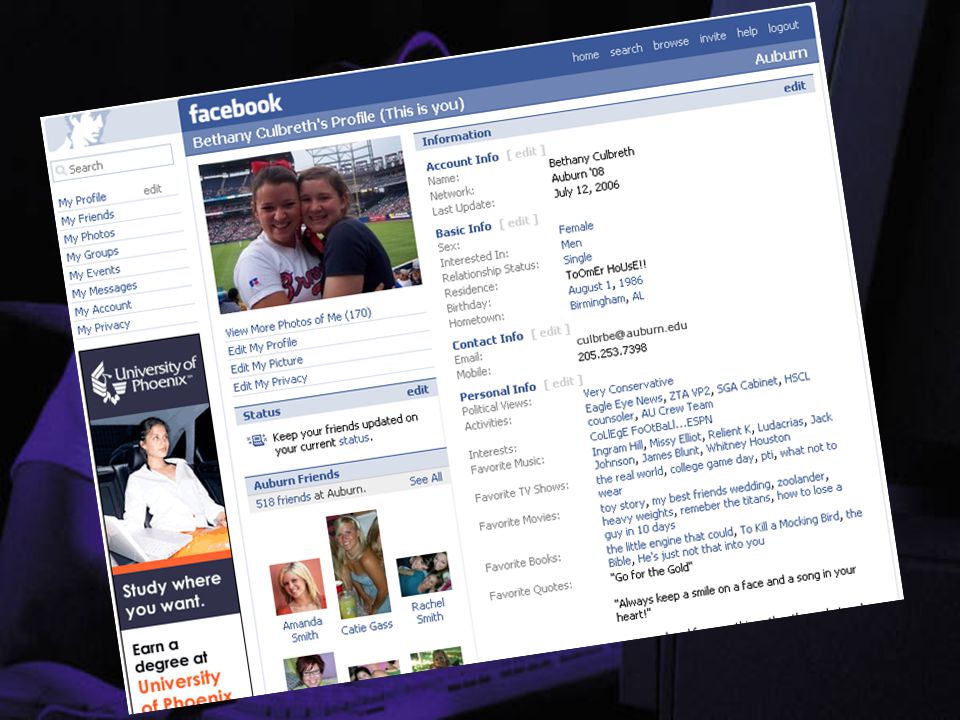Click edit at the top right of the profile
Image resolution: width=960 pixels, height=720 pixels.
[x=795, y=86]
